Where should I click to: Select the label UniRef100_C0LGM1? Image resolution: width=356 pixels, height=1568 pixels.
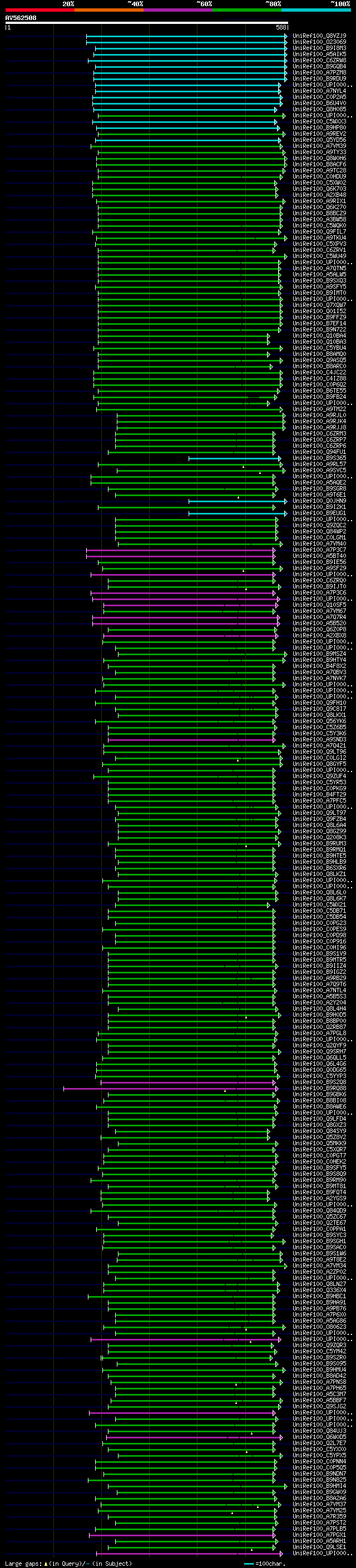pyautogui.click(x=319, y=537)
